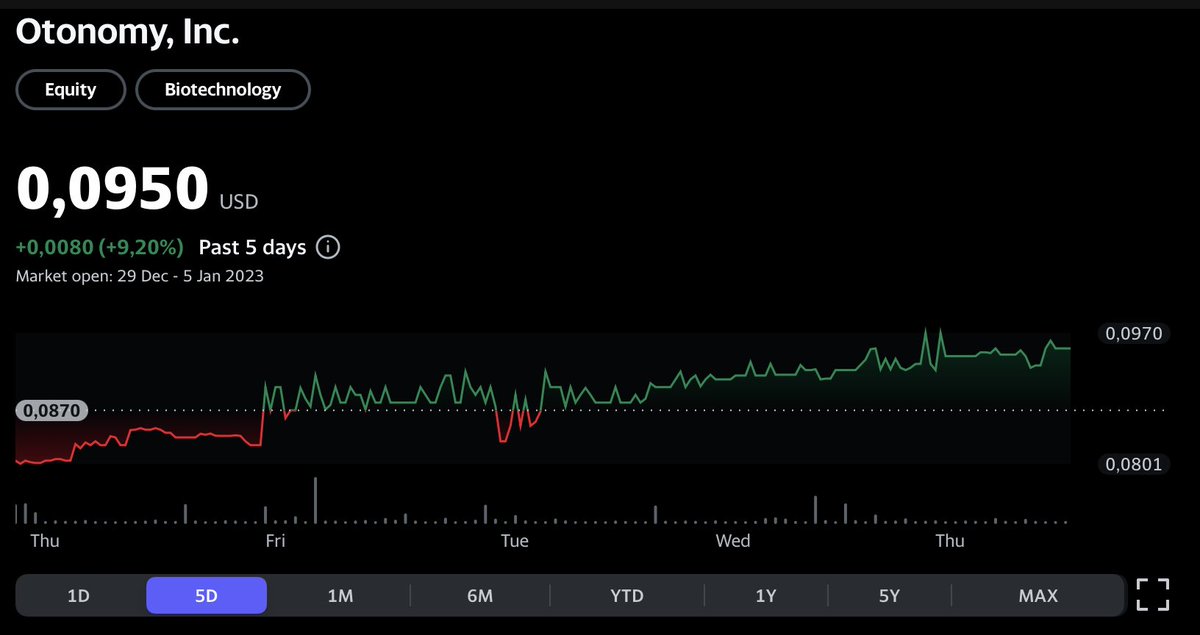Click the 0,0801 low price label

[1135, 463]
